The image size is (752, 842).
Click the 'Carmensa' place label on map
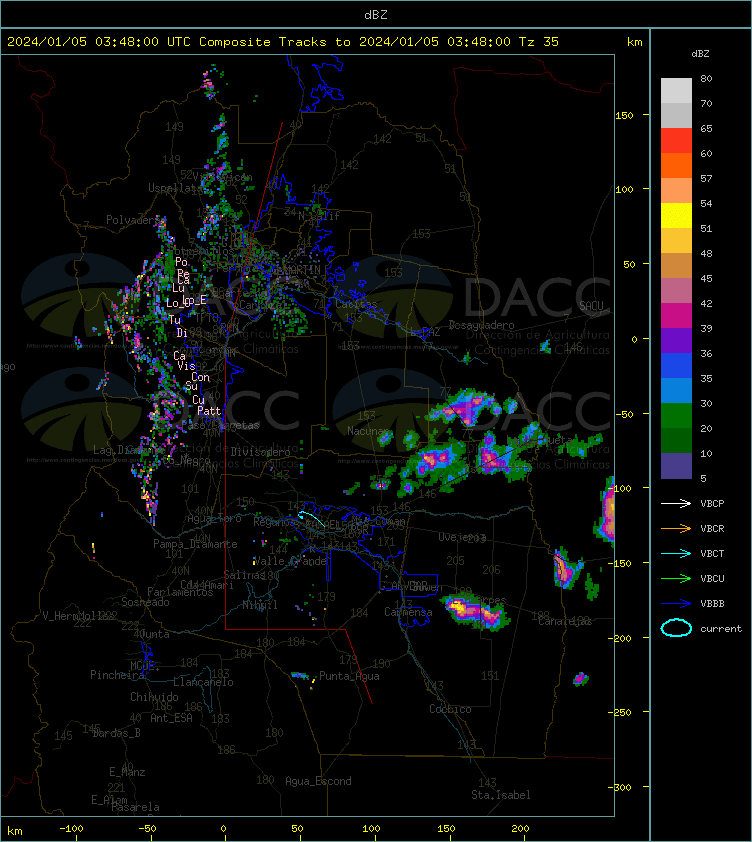[x=408, y=612]
